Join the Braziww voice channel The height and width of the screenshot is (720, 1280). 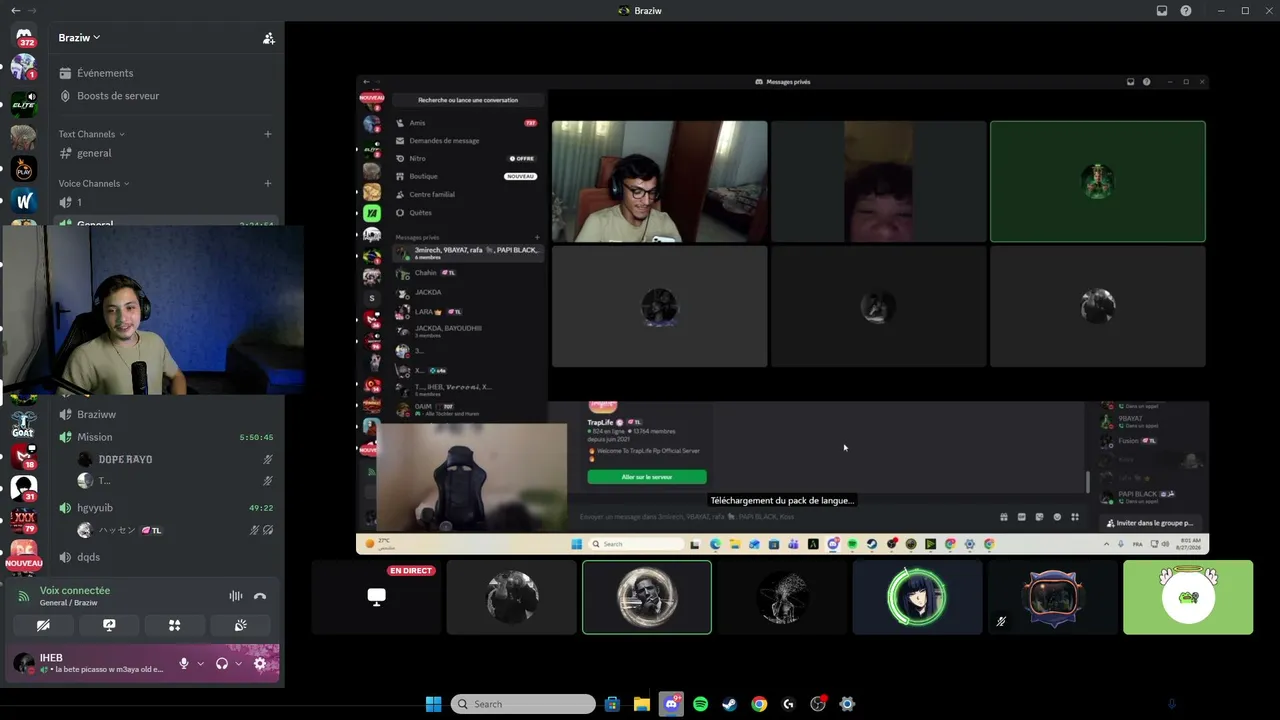click(166, 414)
